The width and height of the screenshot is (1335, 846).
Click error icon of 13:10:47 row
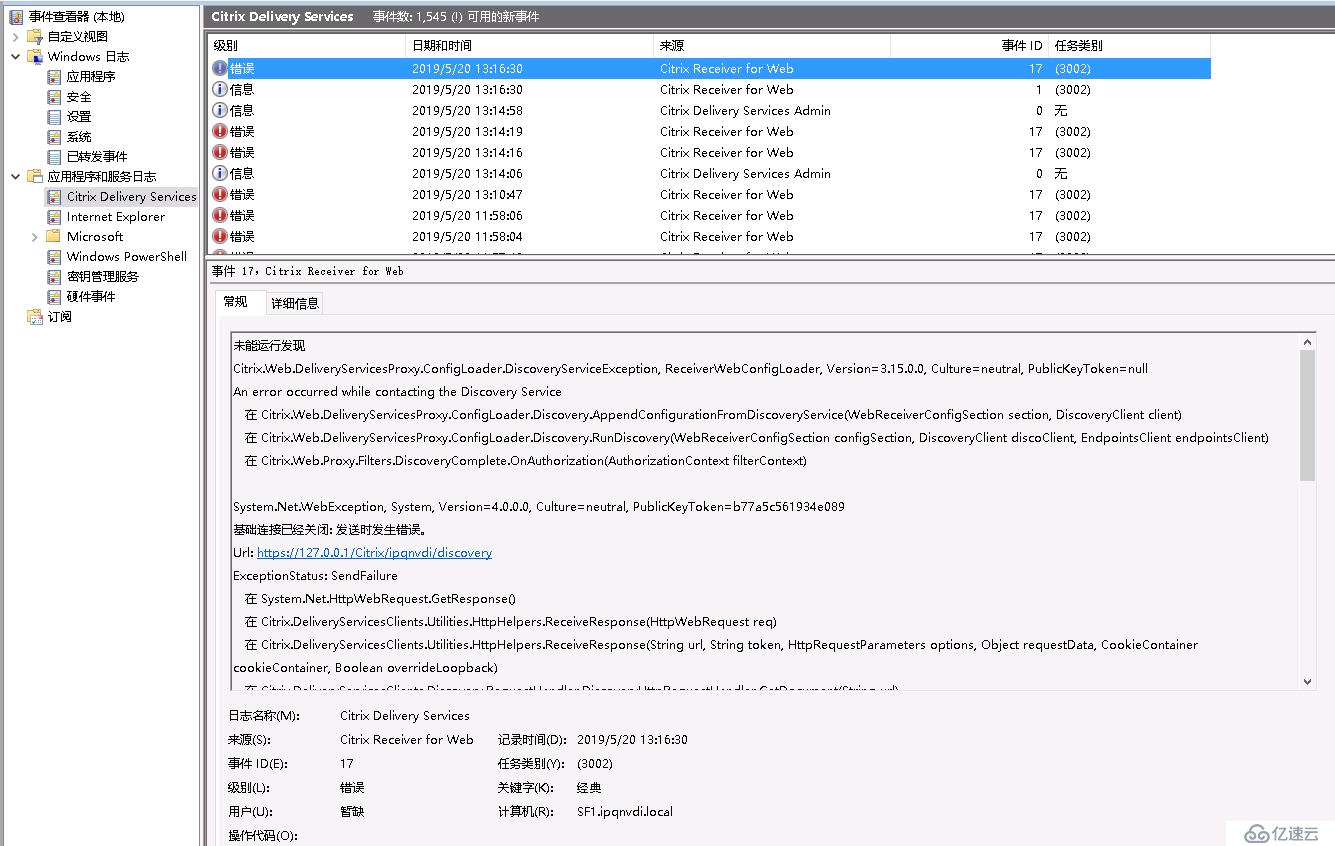220,195
